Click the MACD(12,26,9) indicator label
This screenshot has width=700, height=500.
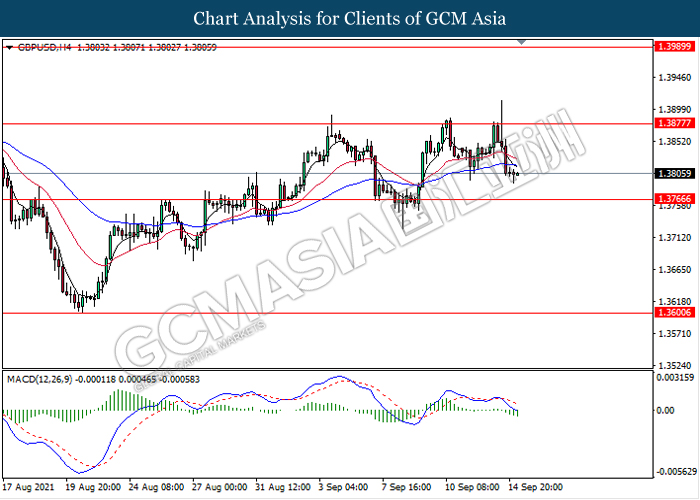pos(40,379)
